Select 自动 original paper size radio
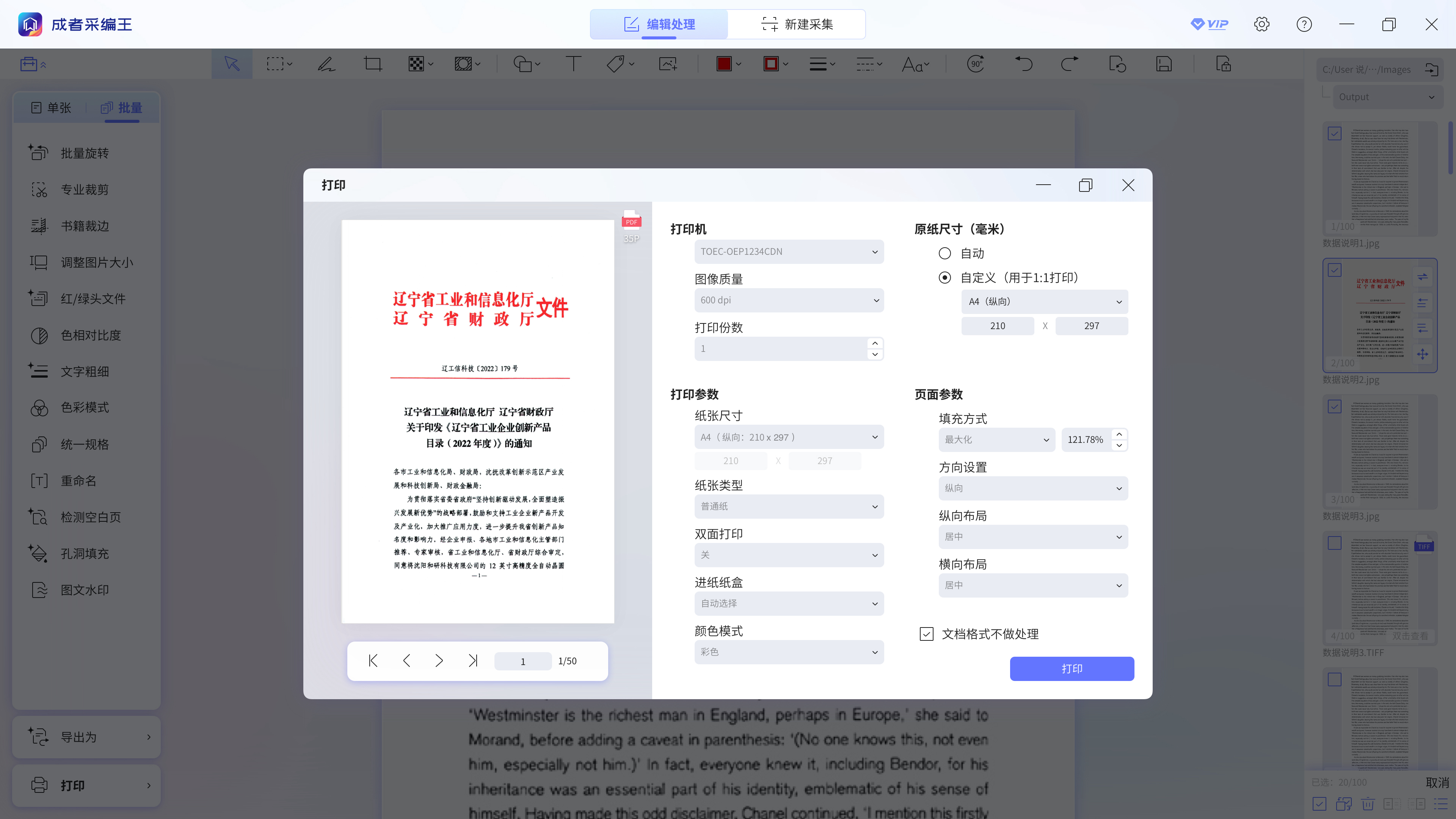Screen dimensions: 1456x819 click(945, 253)
